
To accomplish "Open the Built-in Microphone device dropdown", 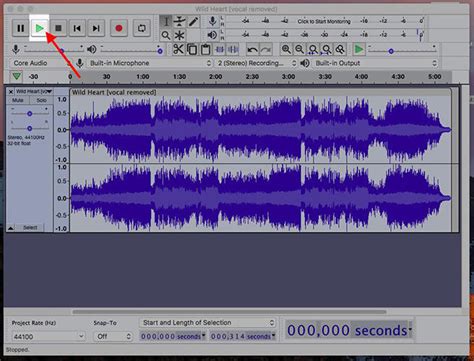I will [x=150, y=63].
